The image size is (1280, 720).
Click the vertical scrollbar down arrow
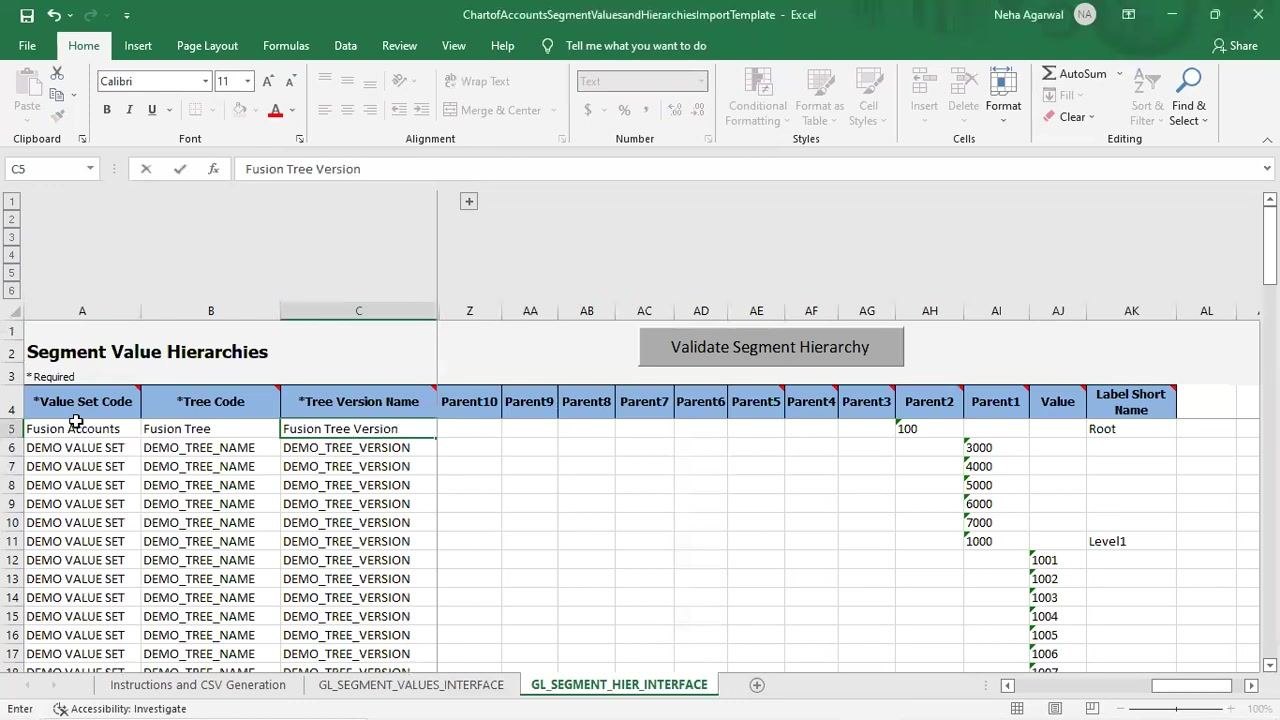1270,665
